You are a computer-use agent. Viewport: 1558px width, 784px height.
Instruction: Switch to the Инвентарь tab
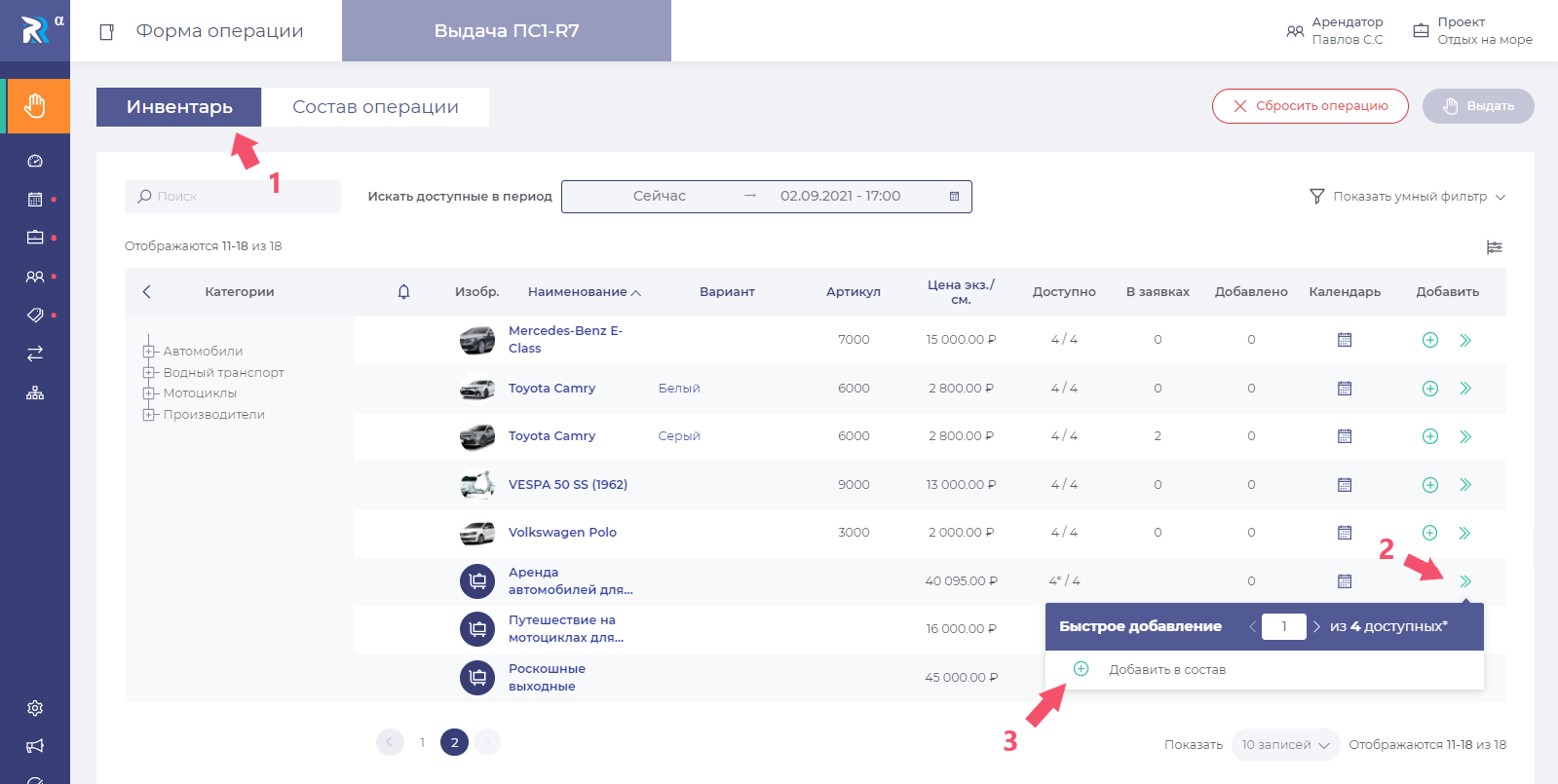[x=179, y=107]
